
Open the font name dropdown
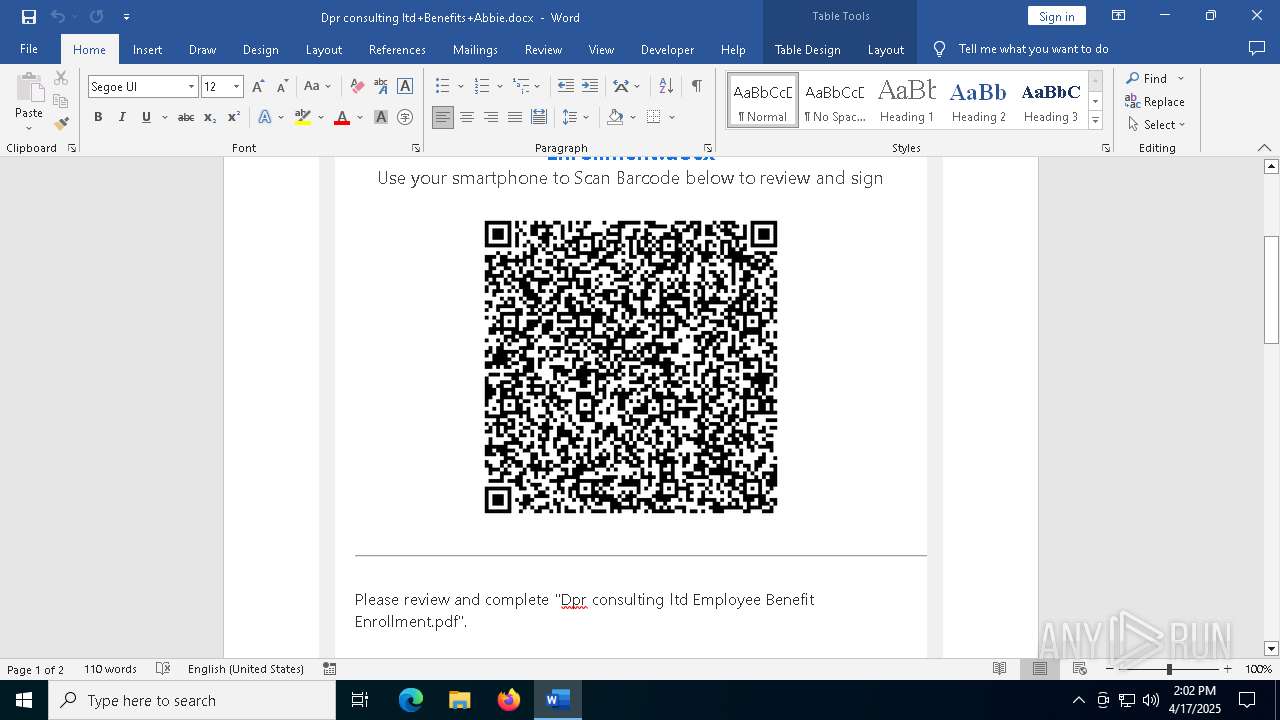pos(191,87)
